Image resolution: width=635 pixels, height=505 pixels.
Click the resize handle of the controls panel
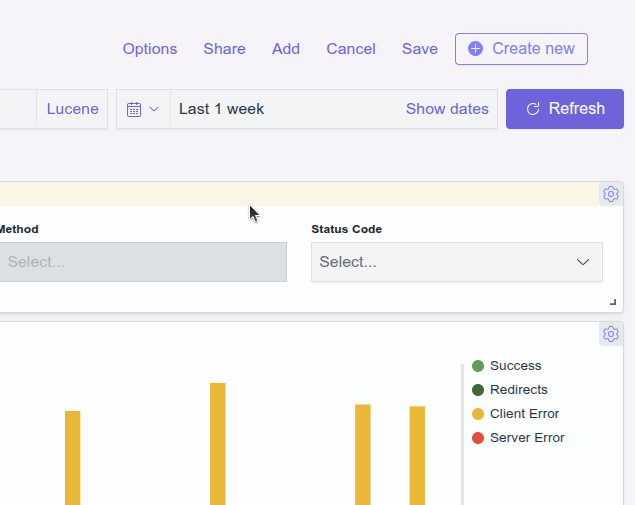(612, 302)
